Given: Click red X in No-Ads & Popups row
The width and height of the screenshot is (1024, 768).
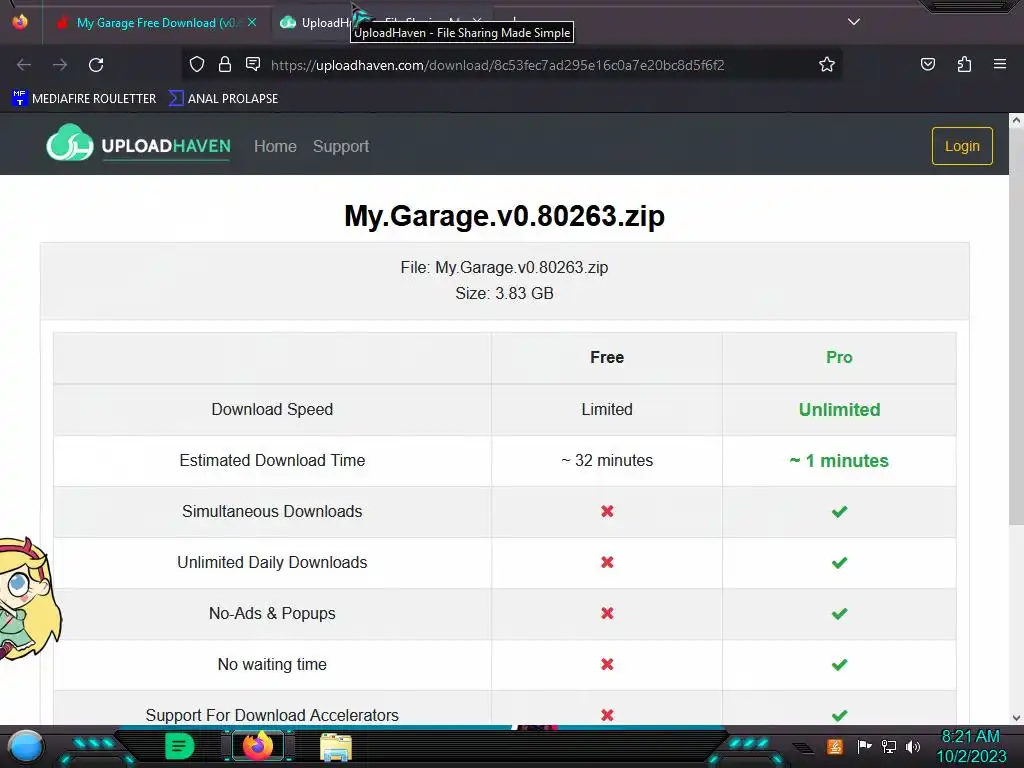Looking at the screenshot, I should coord(607,613).
